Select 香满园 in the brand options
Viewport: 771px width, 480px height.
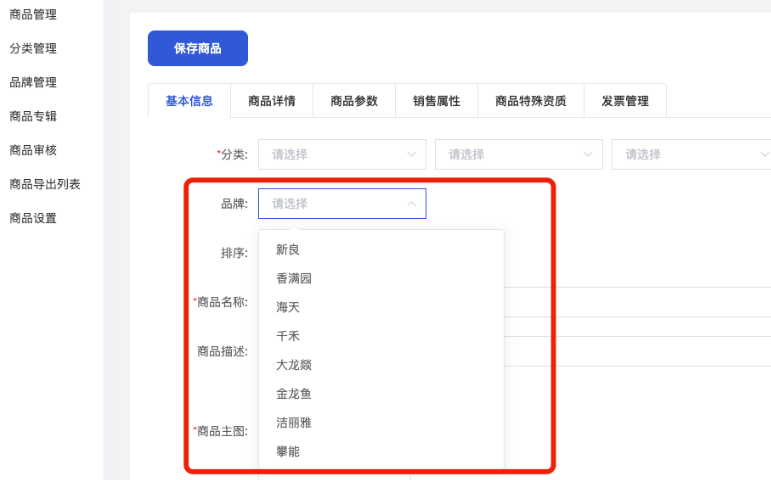294,278
